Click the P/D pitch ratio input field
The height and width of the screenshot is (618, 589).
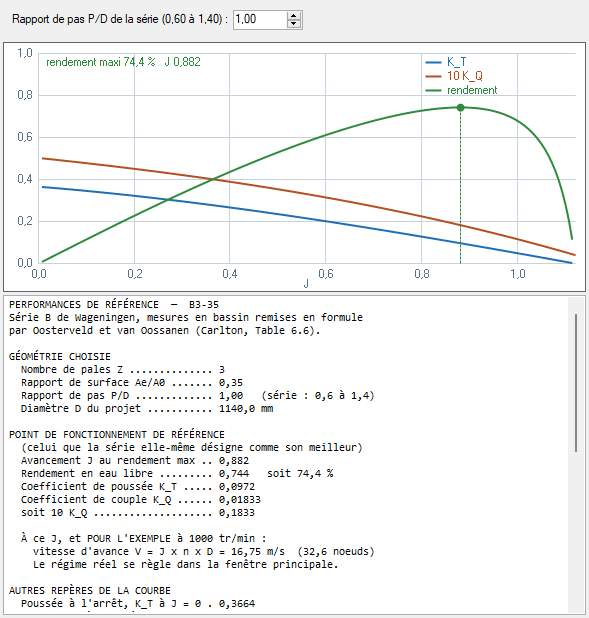(260, 19)
